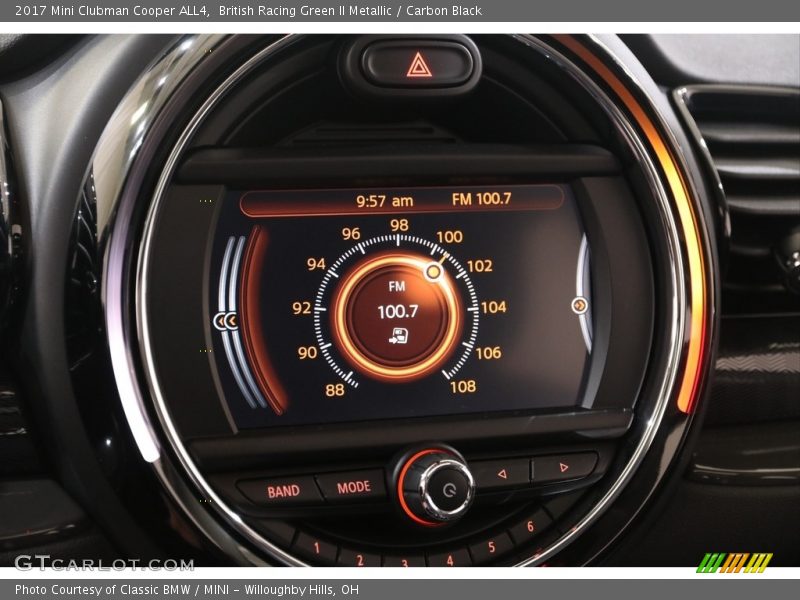This screenshot has width=800, height=600.
Task: Tap the tuner dial marker near 100
Action: pyautogui.click(x=434, y=271)
